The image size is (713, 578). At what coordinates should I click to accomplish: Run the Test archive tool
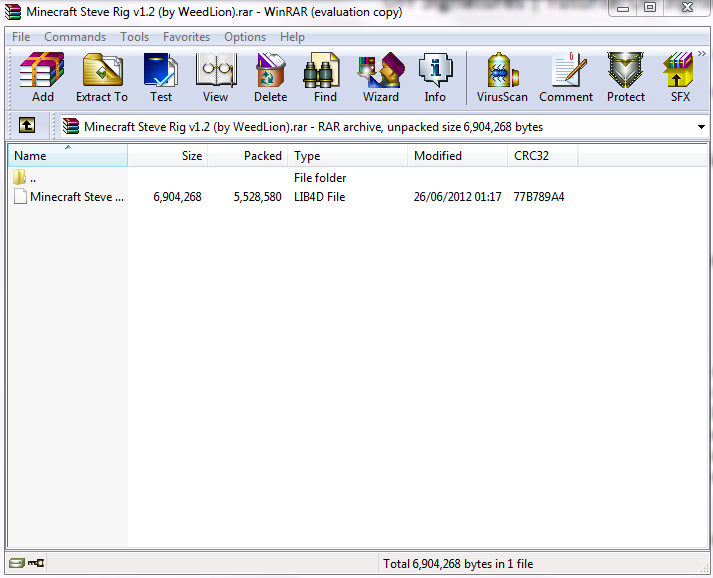(x=161, y=77)
